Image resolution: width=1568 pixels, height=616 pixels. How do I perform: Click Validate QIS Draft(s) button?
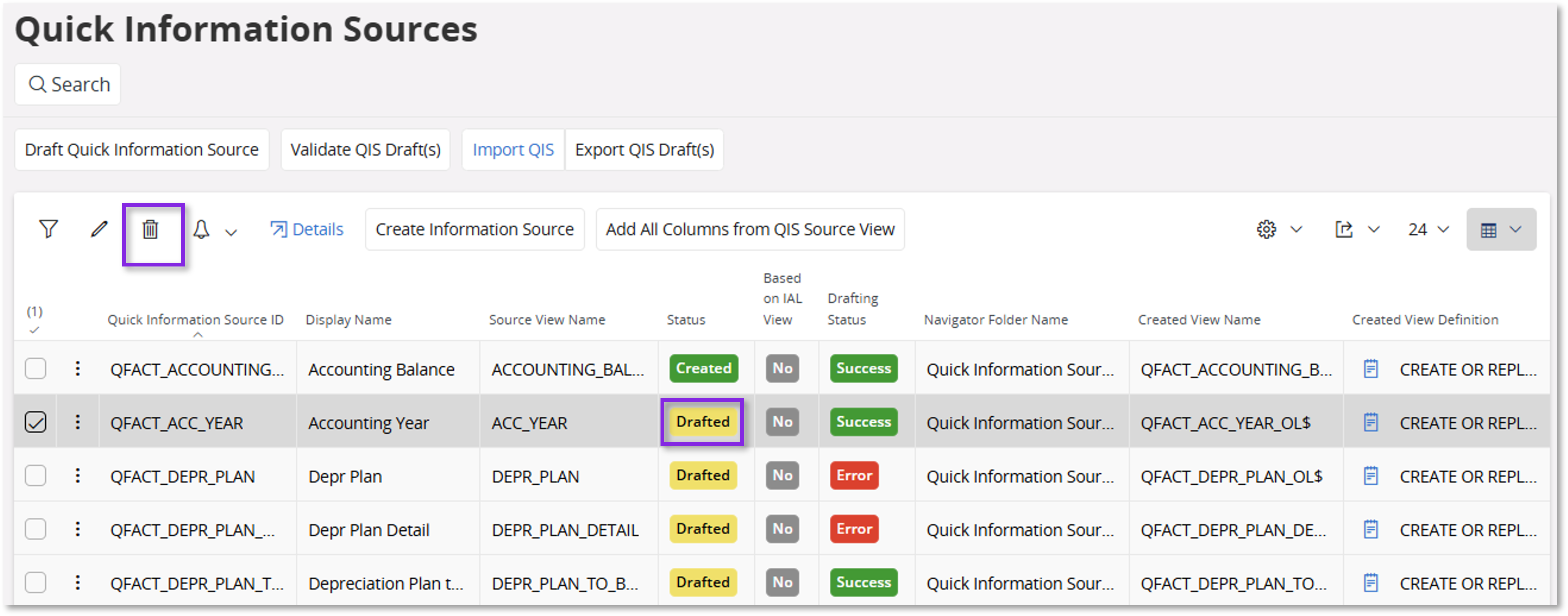pyautogui.click(x=365, y=149)
